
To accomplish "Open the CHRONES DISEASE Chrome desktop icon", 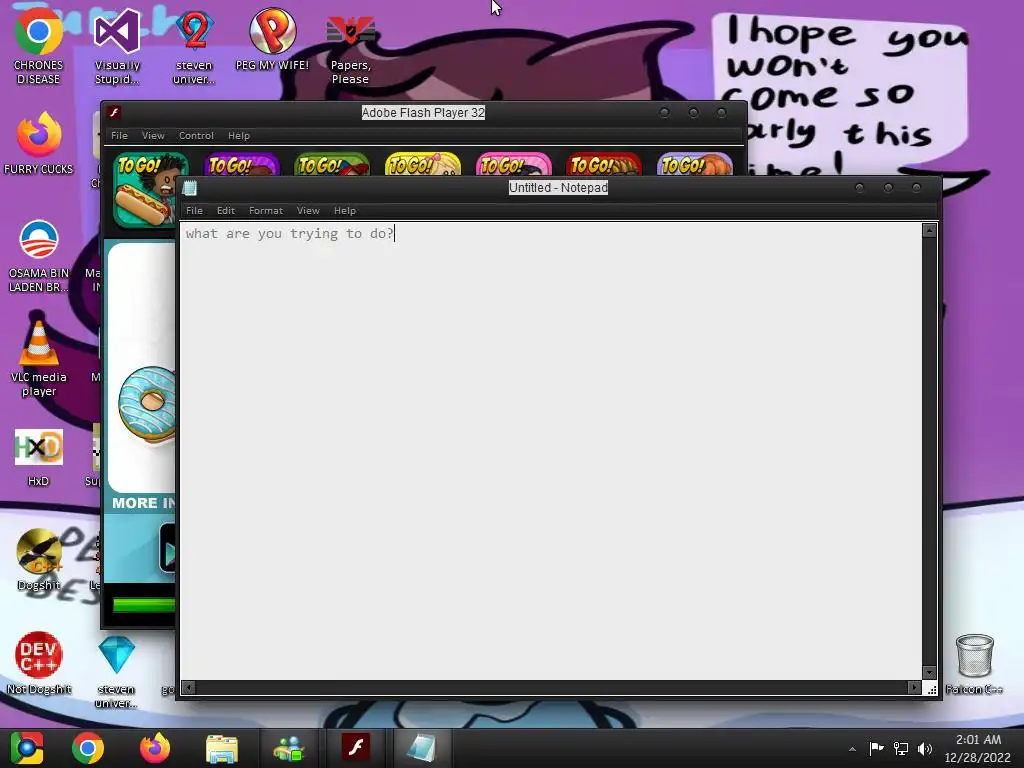I will (39, 46).
